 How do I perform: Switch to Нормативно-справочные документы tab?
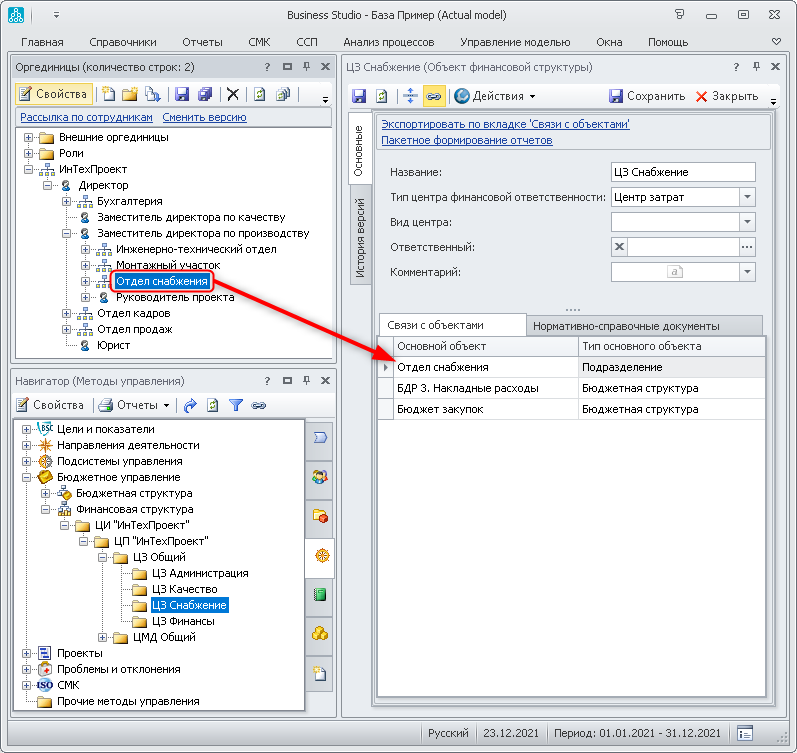click(x=625, y=325)
